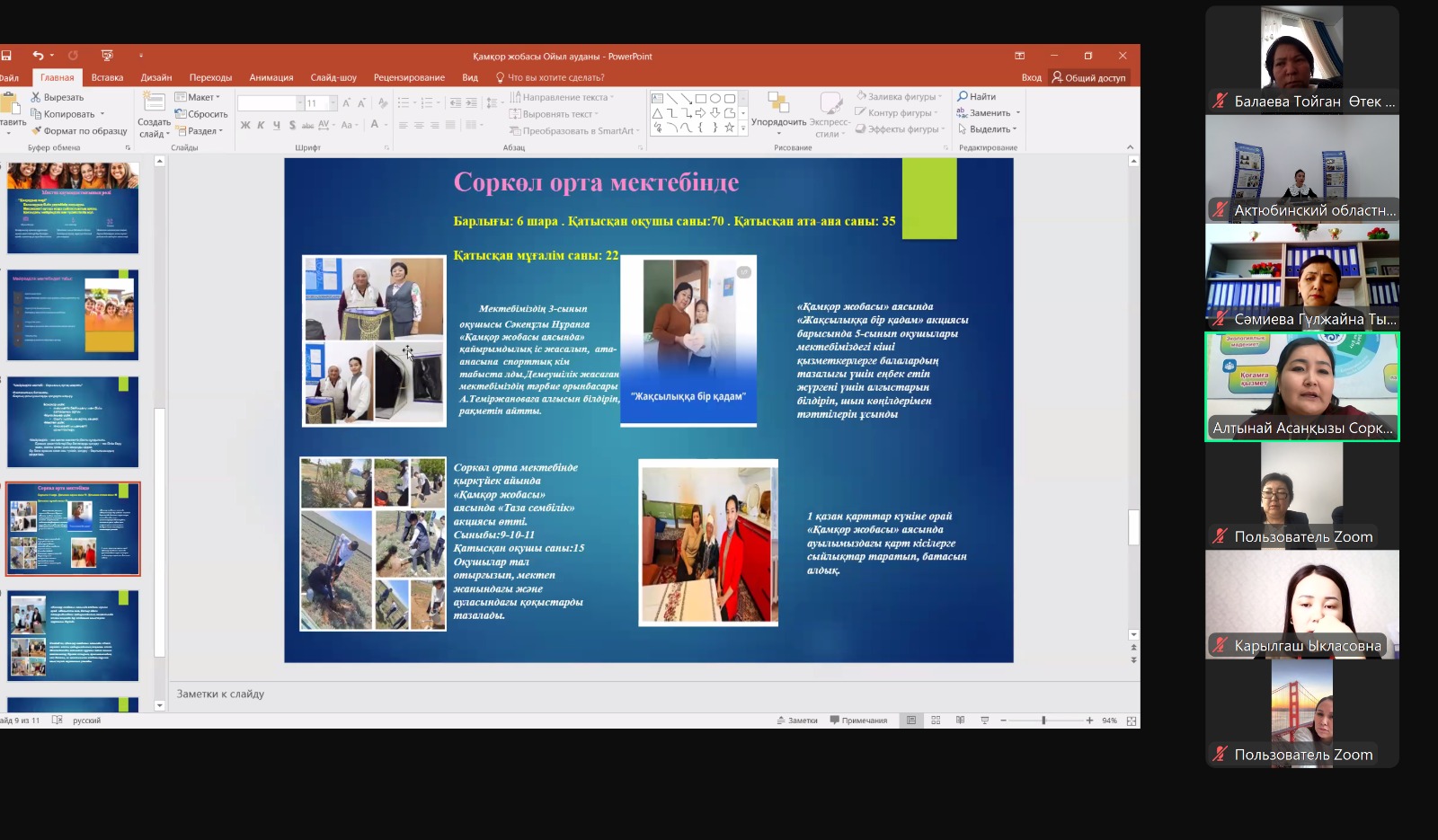The width and height of the screenshot is (1438, 840).
Task: Switch to the Вставка ribbon tab
Action: 107,78
